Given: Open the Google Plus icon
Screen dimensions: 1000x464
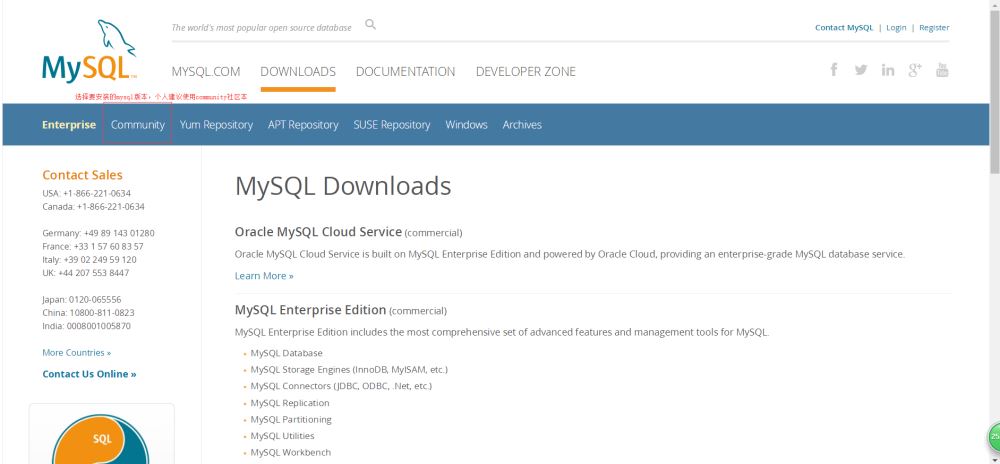Looking at the screenshot, I should pyautogui.click(x=915, y=70).
